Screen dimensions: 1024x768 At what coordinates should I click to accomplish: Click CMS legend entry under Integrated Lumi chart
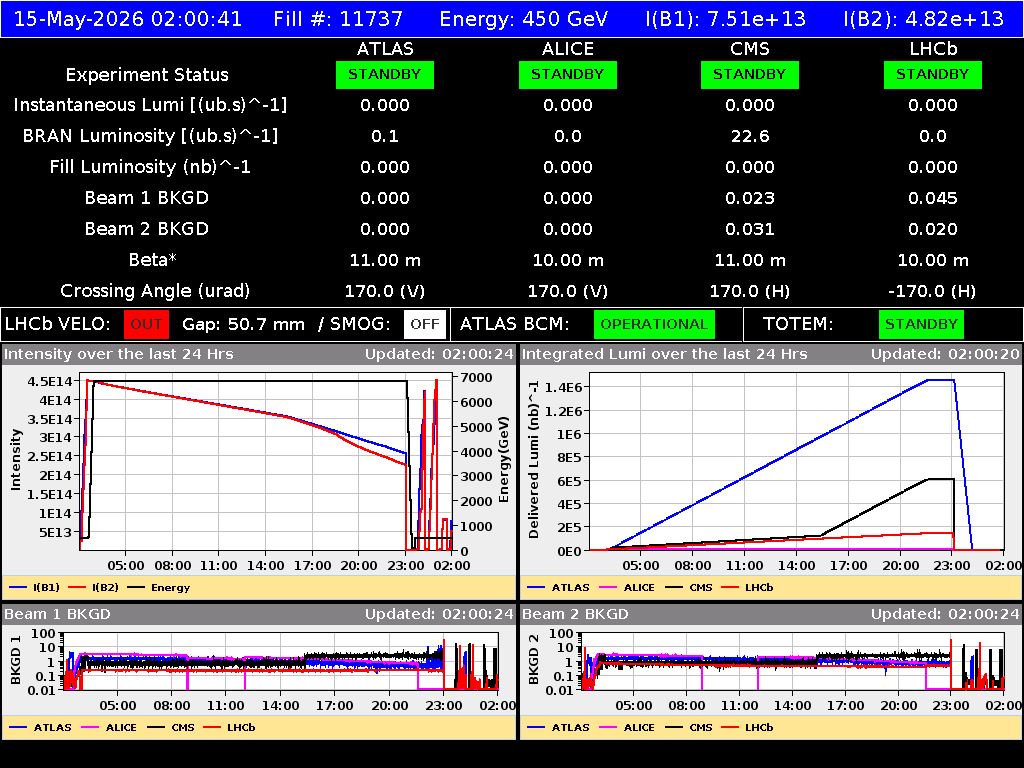tap(689, 587)
